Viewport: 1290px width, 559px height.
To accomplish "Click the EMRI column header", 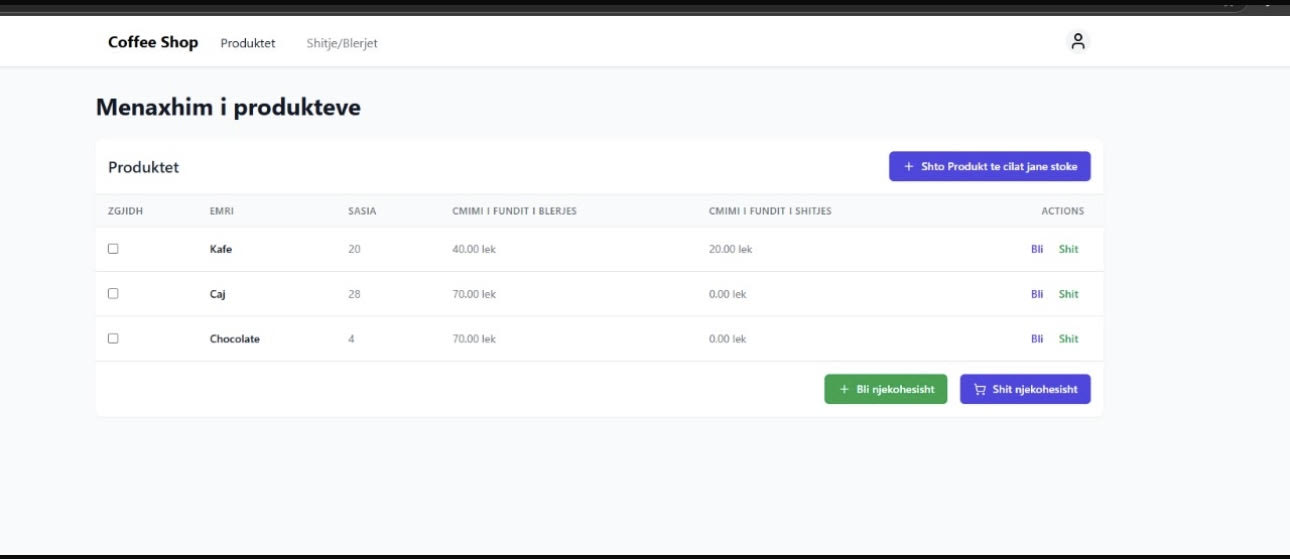I will click(221, 211).
